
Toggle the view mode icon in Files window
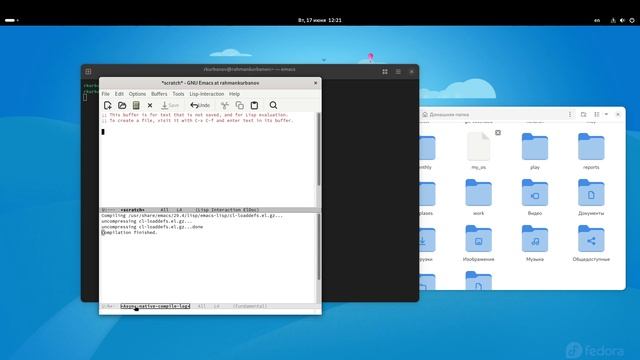coord(597,115)
